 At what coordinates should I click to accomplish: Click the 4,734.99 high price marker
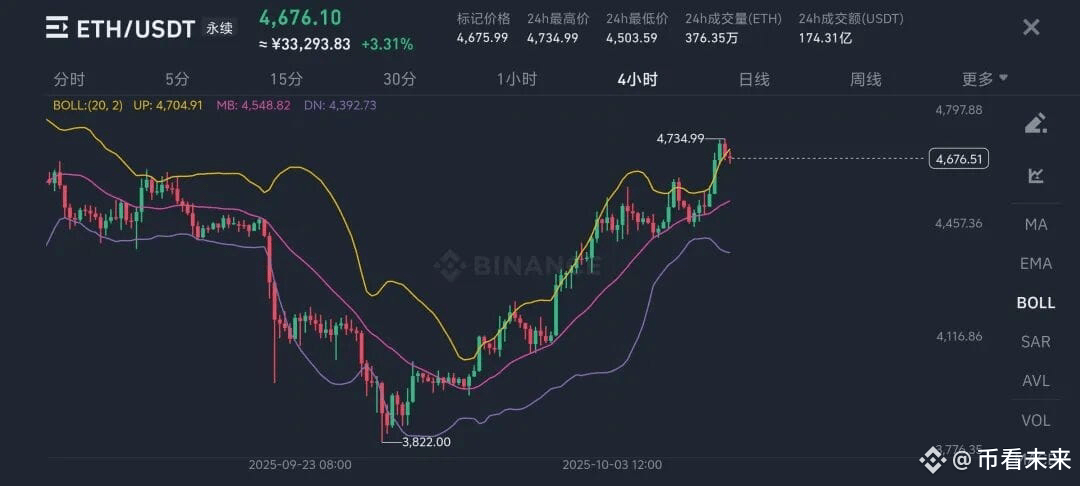(x=681, y=139)
